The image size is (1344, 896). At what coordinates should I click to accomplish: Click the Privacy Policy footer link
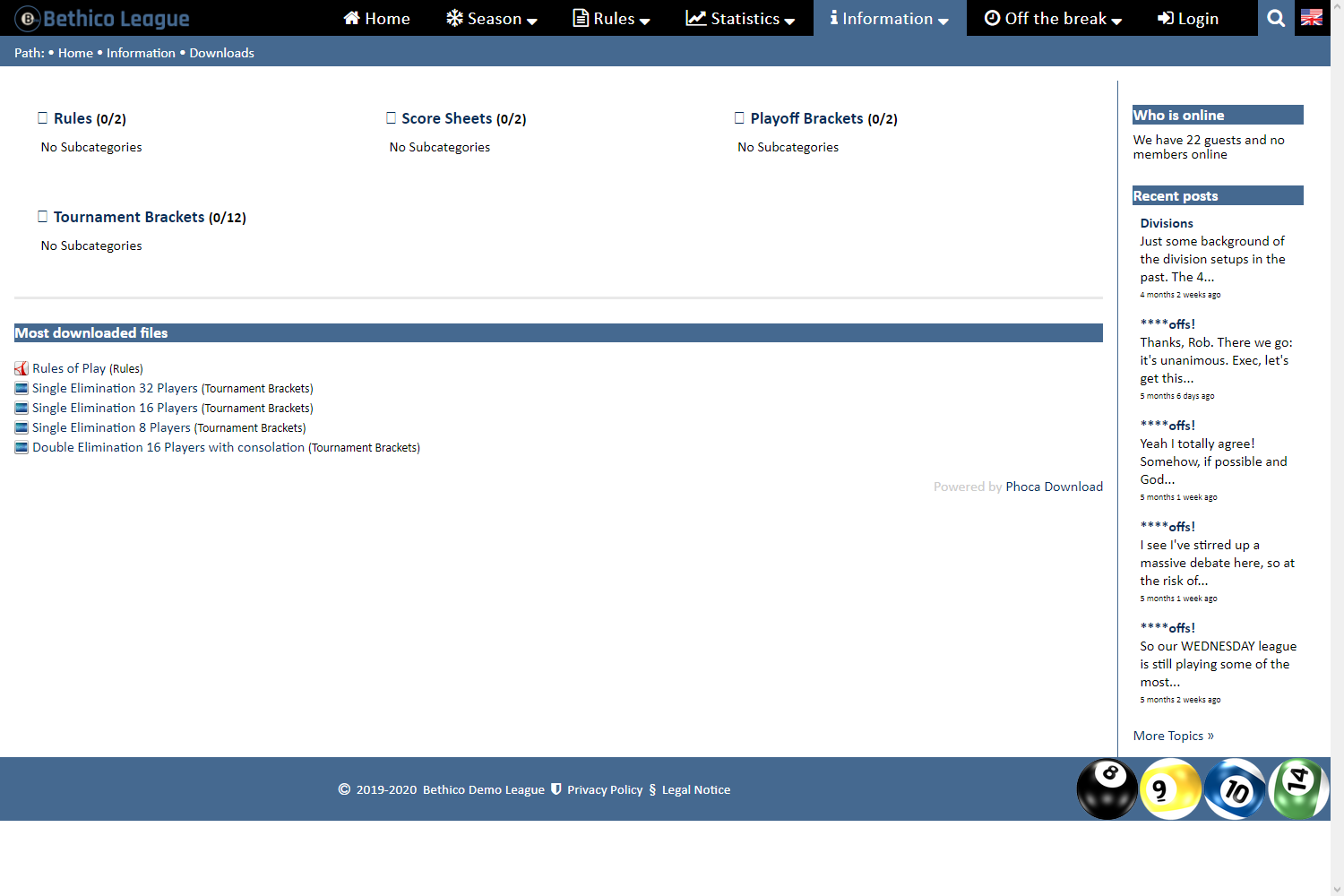click(605, 789)
